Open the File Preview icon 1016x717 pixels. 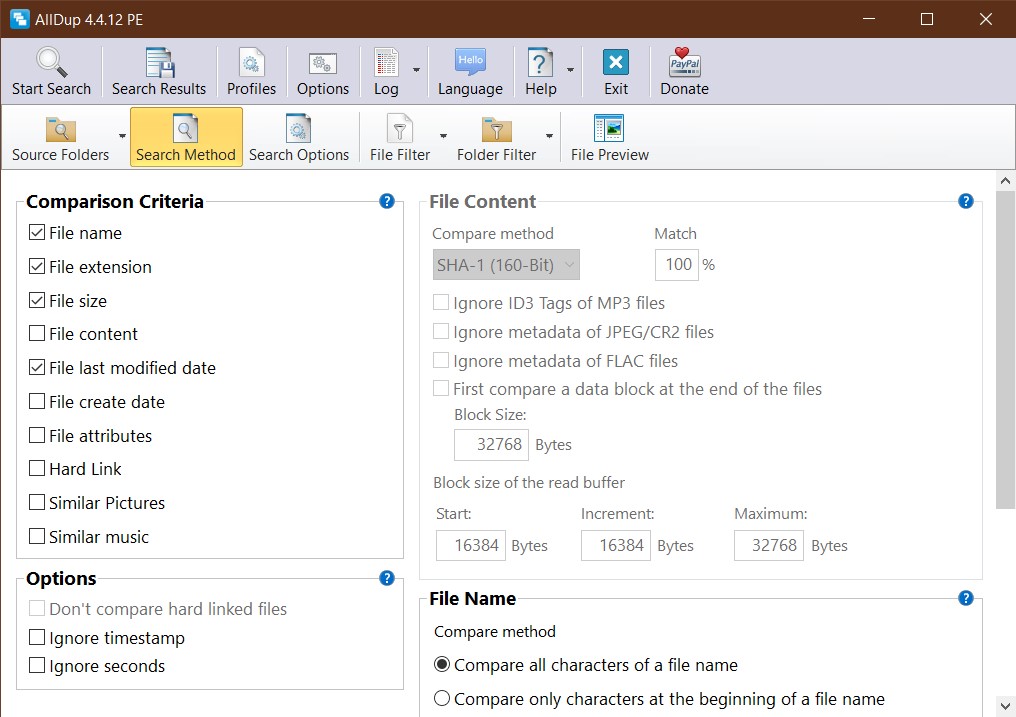tap(609, 128)
